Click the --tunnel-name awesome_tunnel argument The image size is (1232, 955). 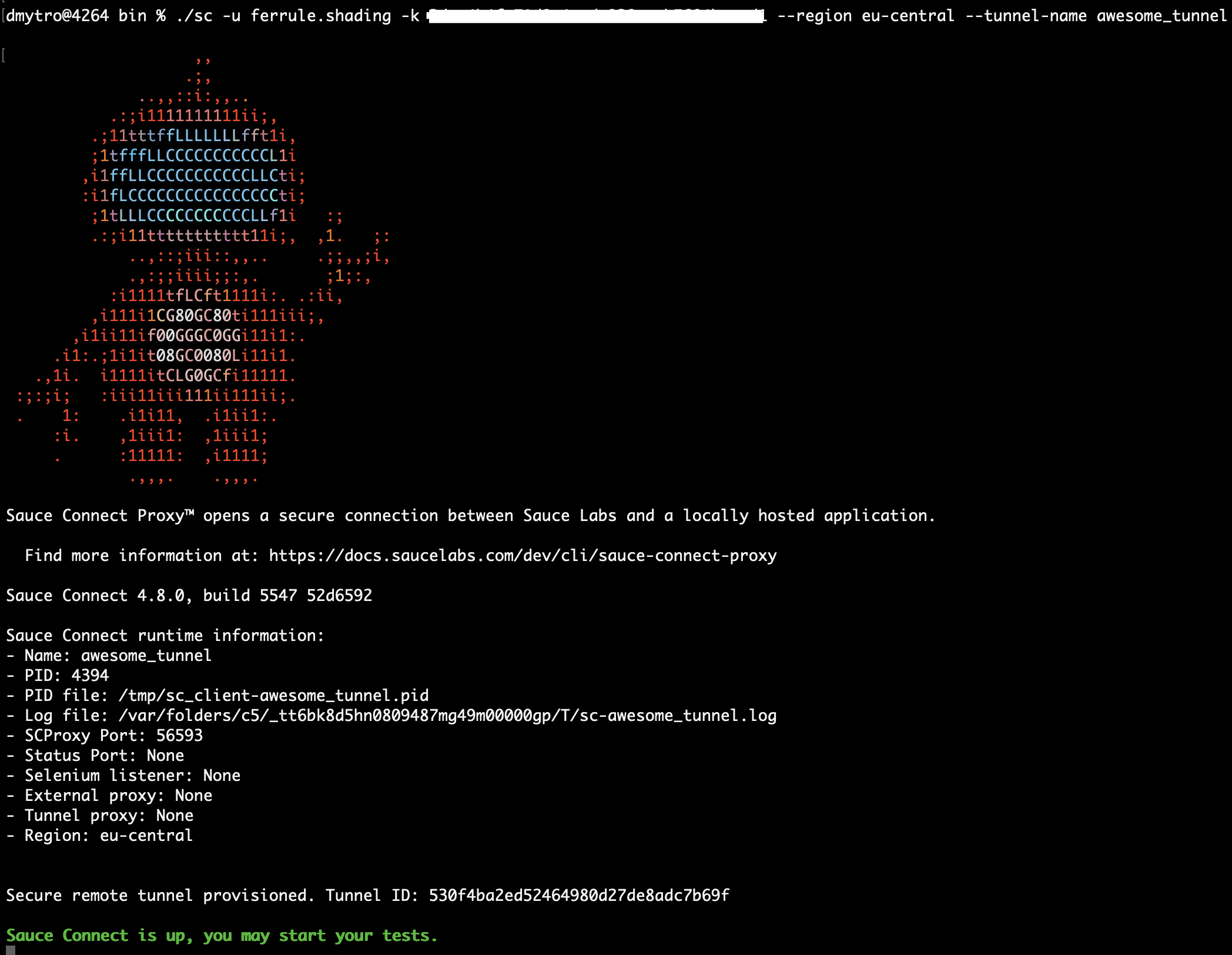[x=1096, y=16]
